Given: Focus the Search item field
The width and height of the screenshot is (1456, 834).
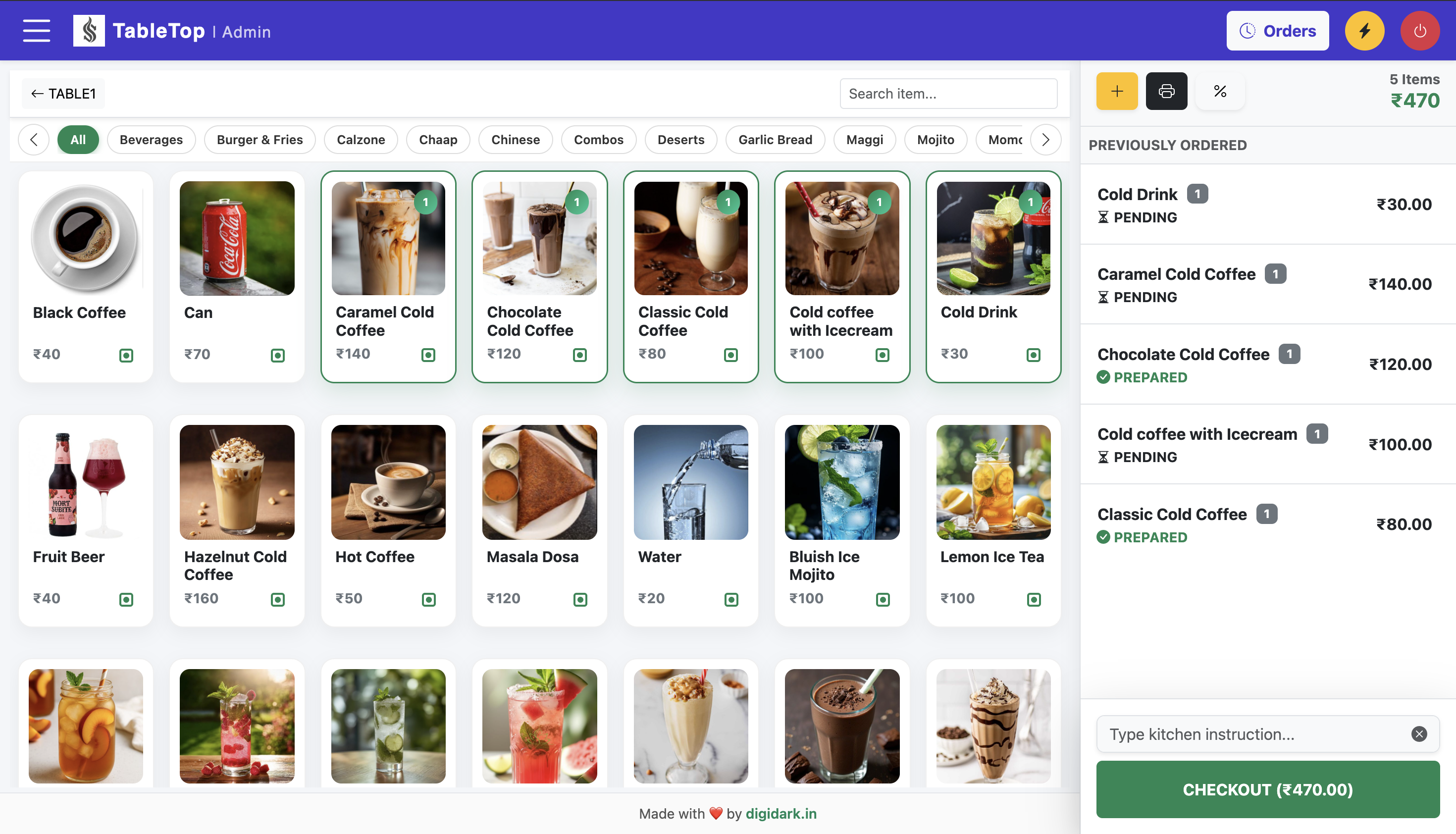Looking at the screenshot, I should [948, 94].
